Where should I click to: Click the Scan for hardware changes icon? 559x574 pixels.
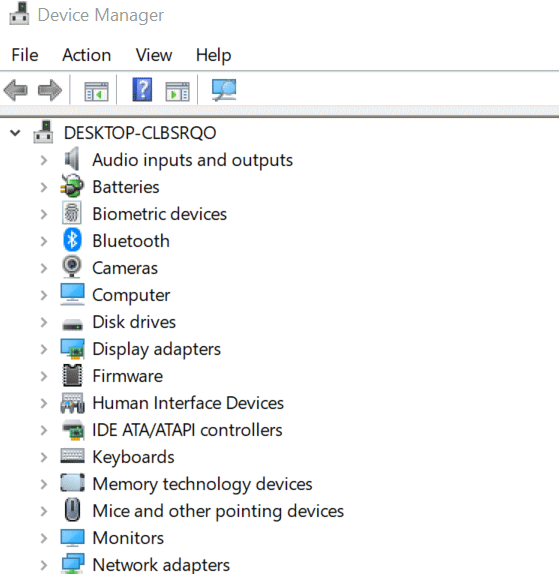(x=224, y=90)
